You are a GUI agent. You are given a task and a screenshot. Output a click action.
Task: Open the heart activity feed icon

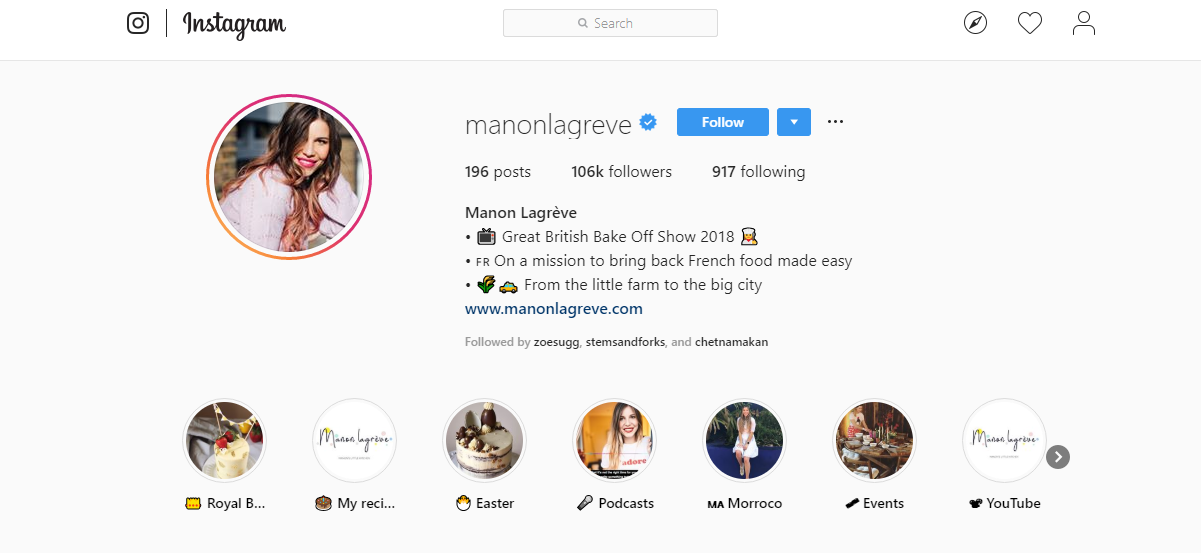point(1030,23)
